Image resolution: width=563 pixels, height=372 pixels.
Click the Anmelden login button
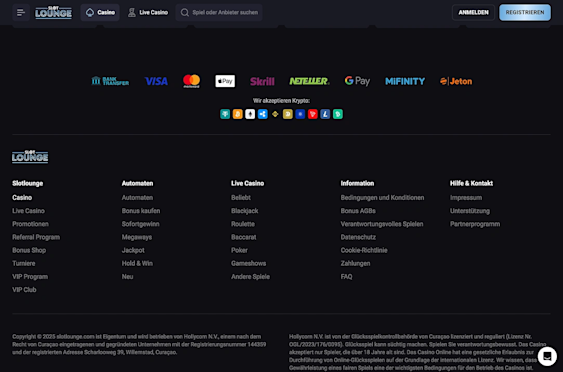point(473,13)
